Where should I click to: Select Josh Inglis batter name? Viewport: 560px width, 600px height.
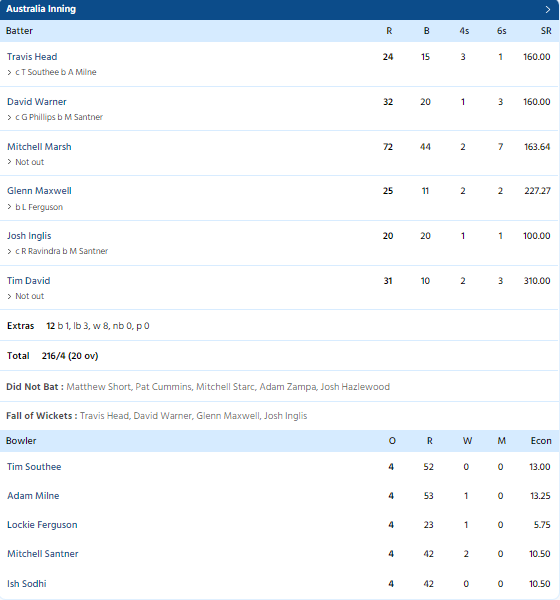29,236
